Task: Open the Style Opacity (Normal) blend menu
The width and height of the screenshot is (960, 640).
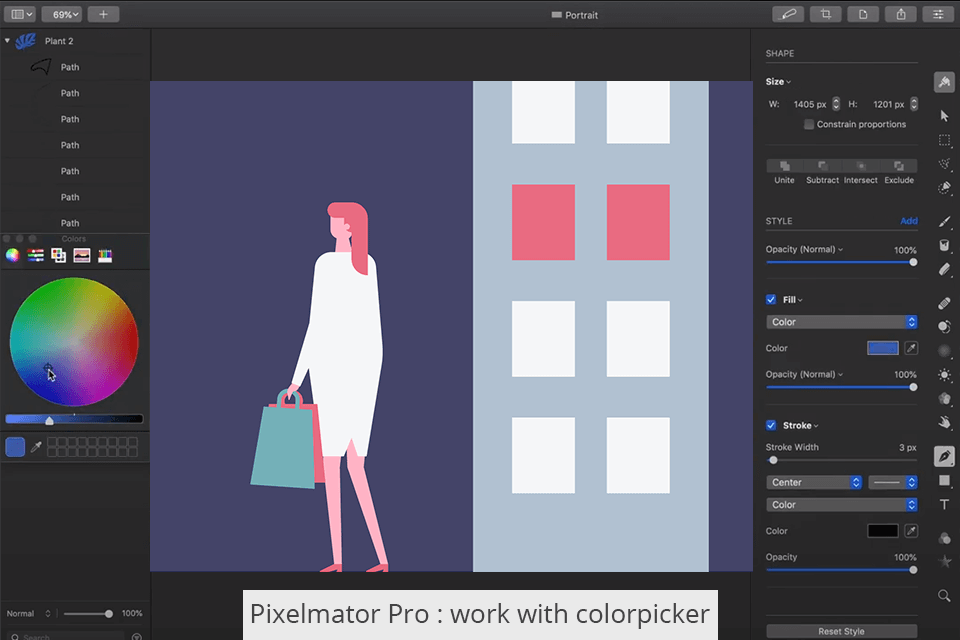Action: point(804,249)
